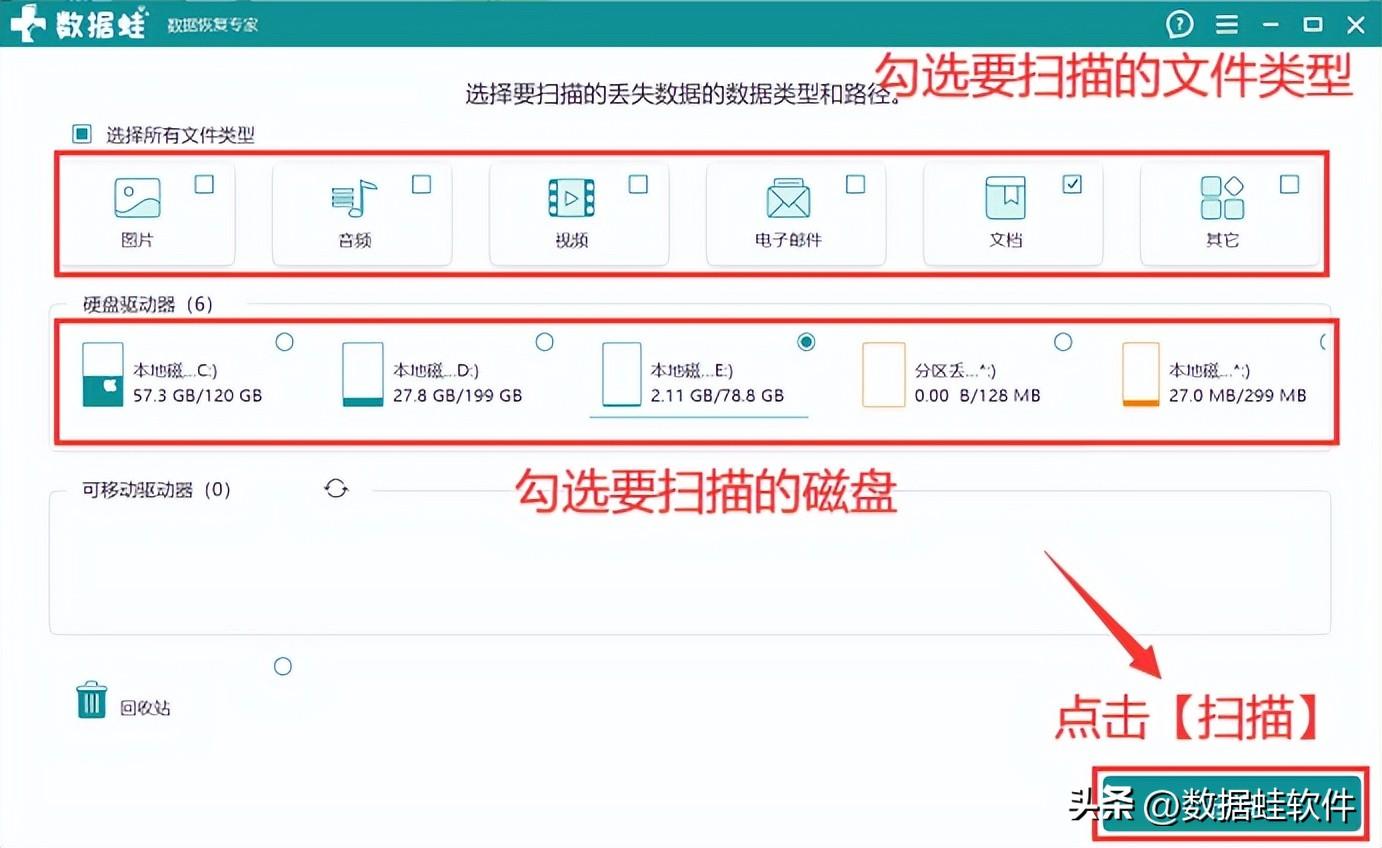Click the 电子邮件 (Email) envelope icon
Screen dimensions: 1382x848
pyautogui.click(x=788, y=198)
